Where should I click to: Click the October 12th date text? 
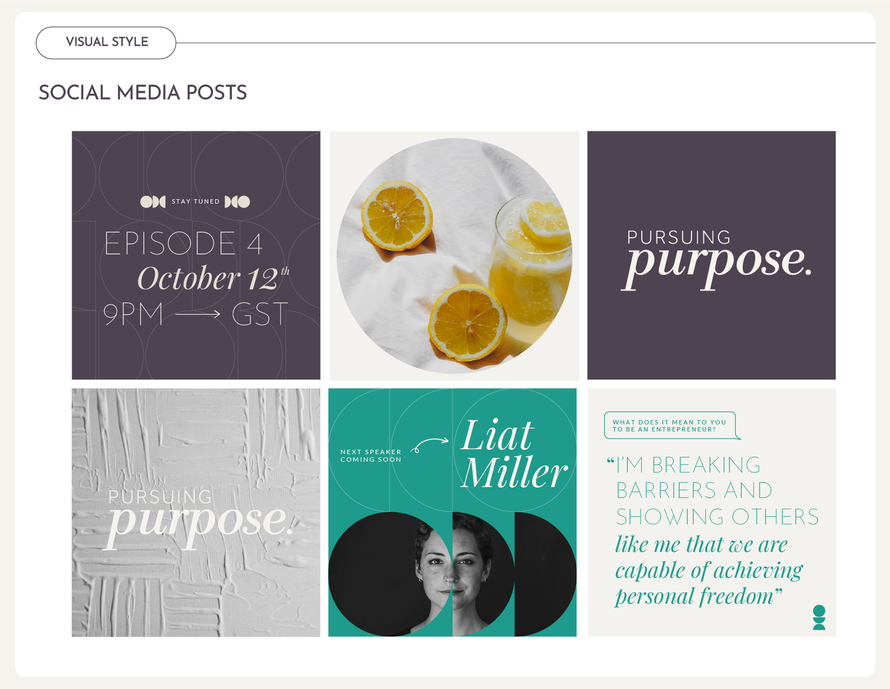coord(213,278)
